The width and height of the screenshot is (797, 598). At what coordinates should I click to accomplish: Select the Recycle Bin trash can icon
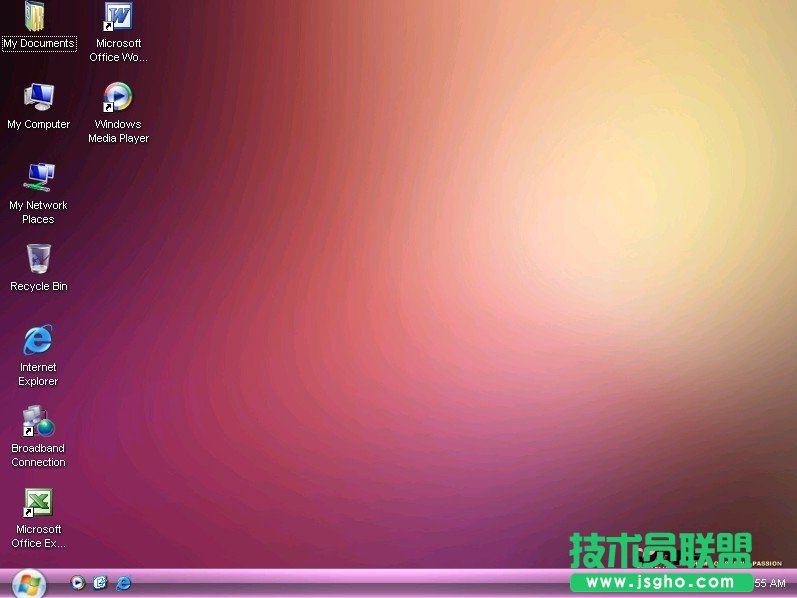[38, 259]
